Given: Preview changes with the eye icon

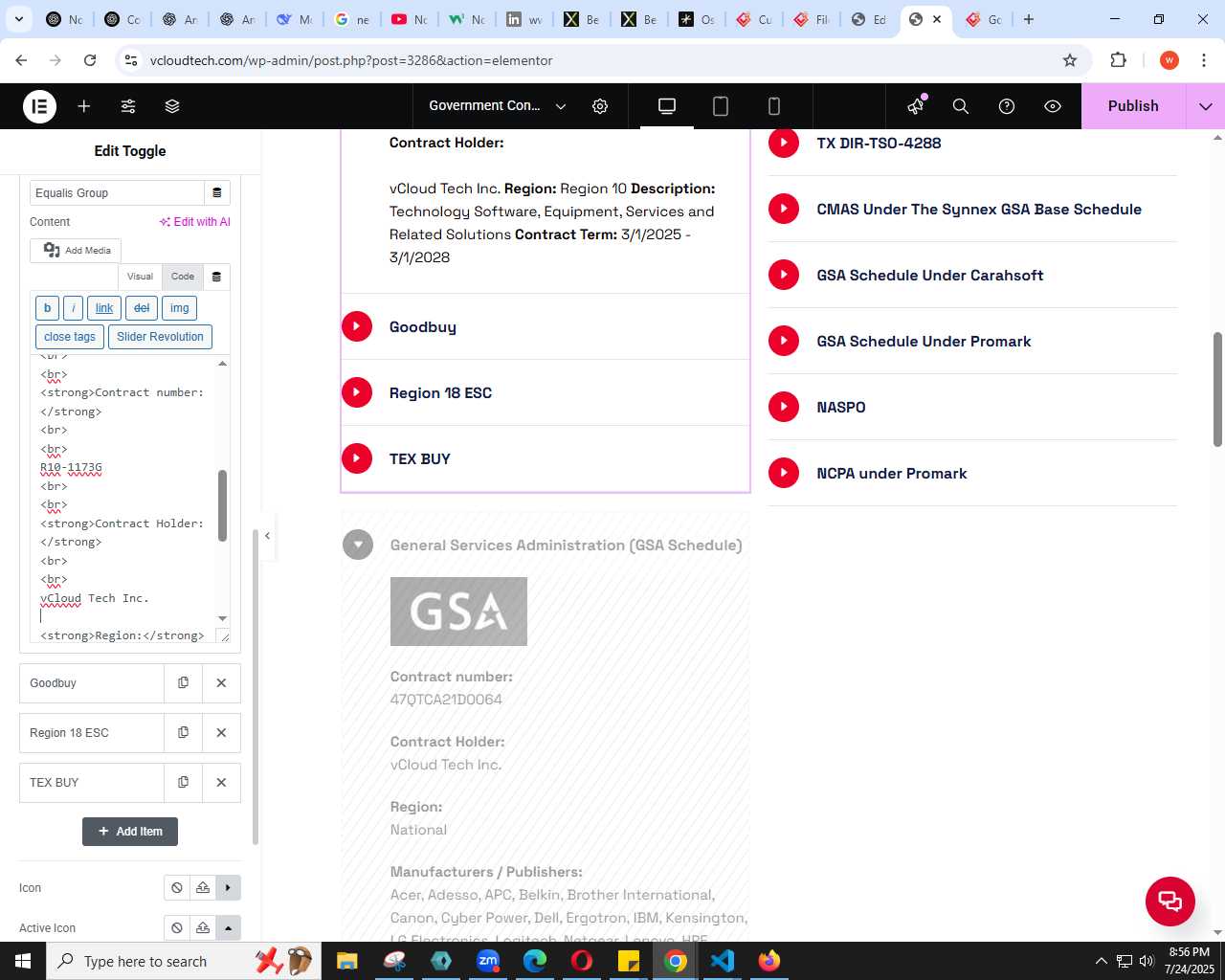Looking at the screenshot, I should [1053, 106].
